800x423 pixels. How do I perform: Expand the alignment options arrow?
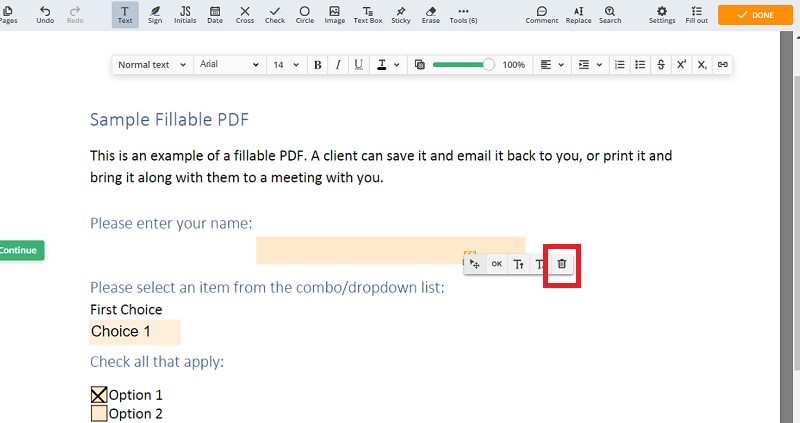pyautogui.click(x=561, y=65)
